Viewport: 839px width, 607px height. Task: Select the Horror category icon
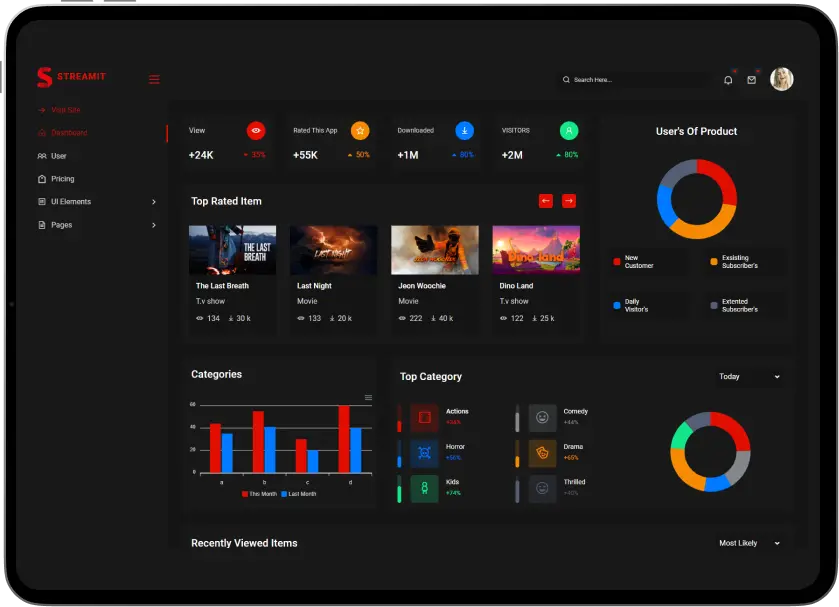point(422,453)
